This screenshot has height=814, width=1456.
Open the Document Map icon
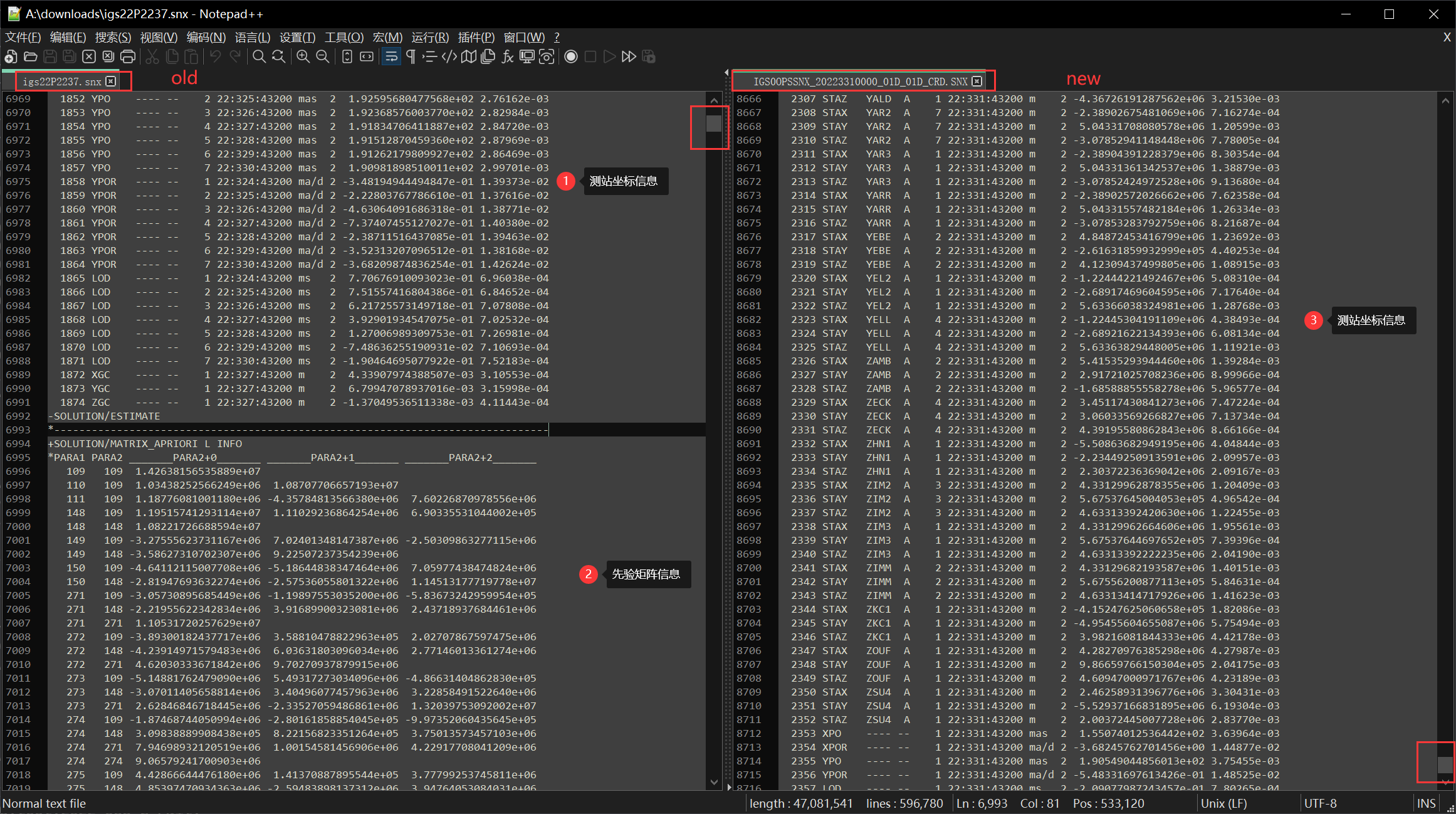[469, 57]
